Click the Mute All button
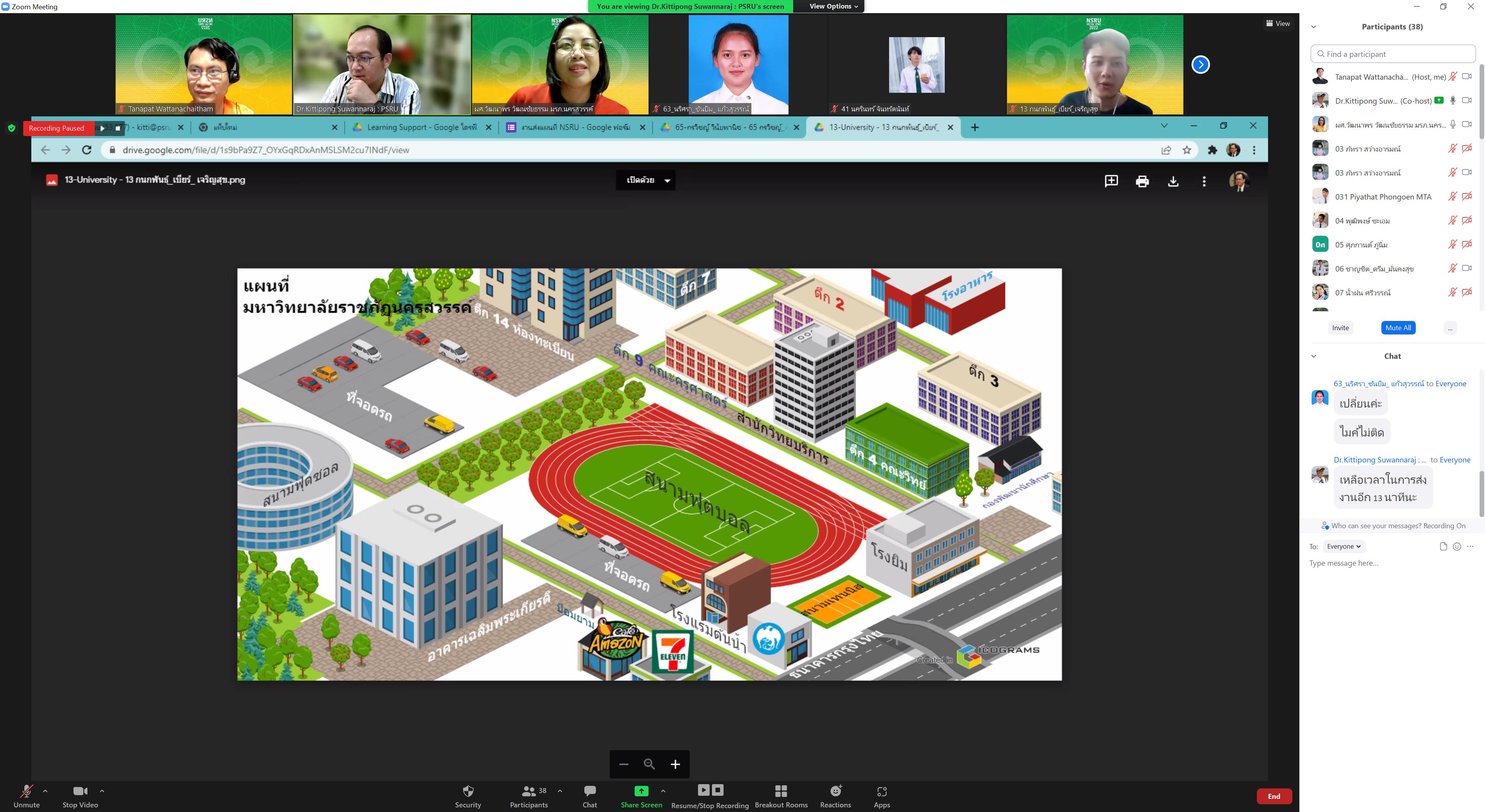The image size is (1485, 812). point(1398,328)
